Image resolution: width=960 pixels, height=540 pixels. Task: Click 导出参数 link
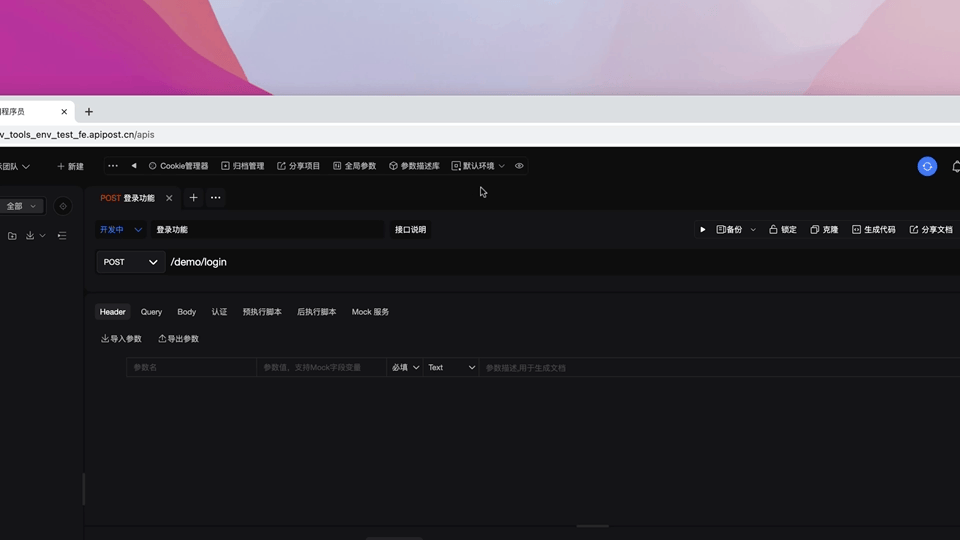coord(179,339)
